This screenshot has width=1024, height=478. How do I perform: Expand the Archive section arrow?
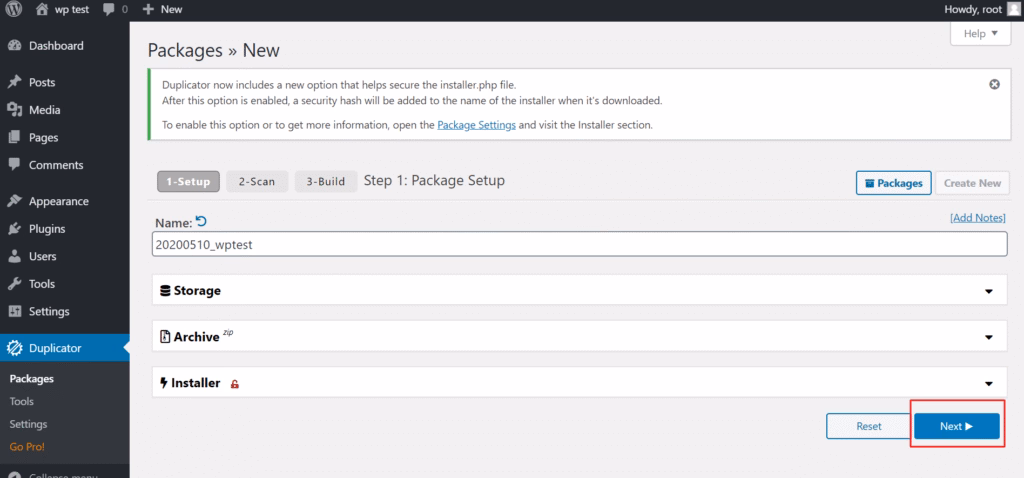989,338
